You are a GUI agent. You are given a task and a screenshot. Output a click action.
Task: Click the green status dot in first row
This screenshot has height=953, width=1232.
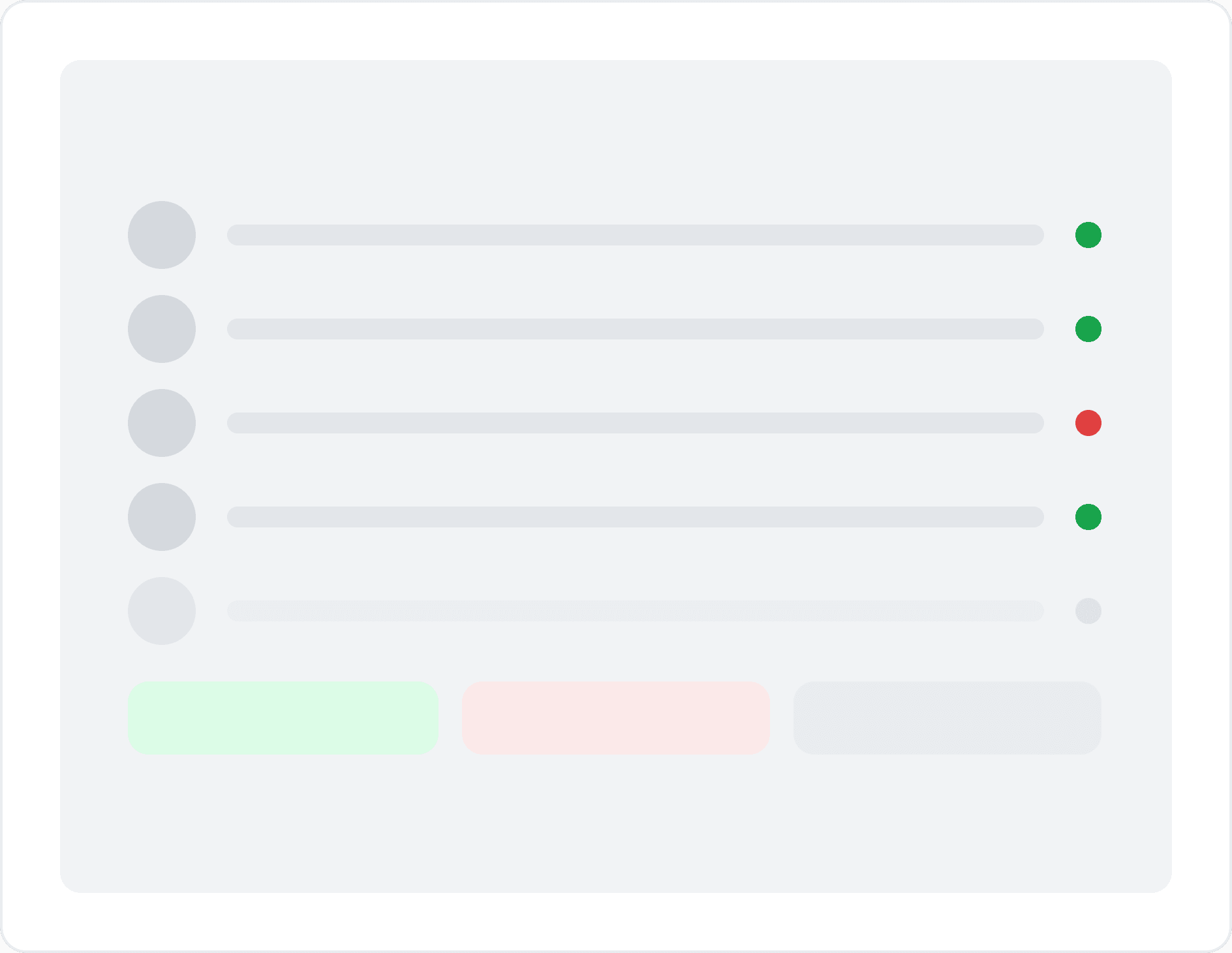(x=1088, y=235)
